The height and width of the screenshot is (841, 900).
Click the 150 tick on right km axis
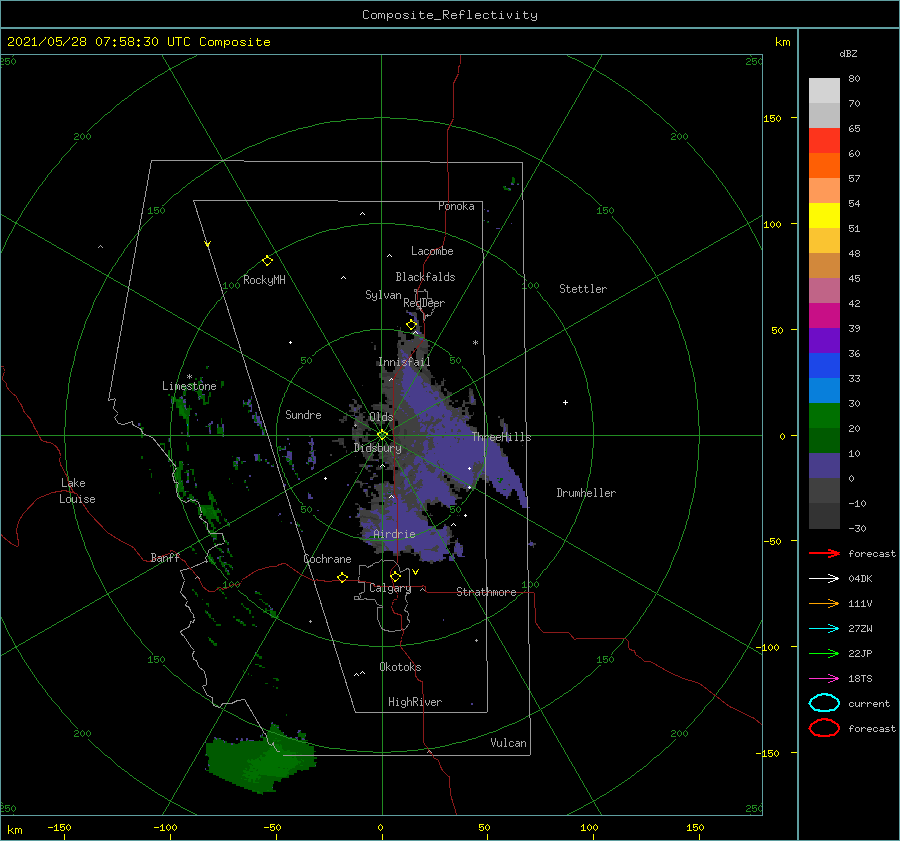(x=773, y=118)
